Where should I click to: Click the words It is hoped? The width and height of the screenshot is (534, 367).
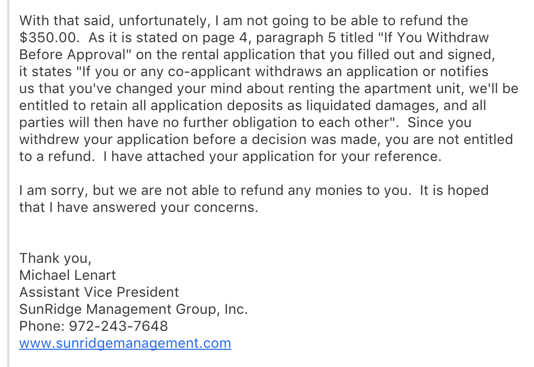pyautogui.click(x=454, y=190)
